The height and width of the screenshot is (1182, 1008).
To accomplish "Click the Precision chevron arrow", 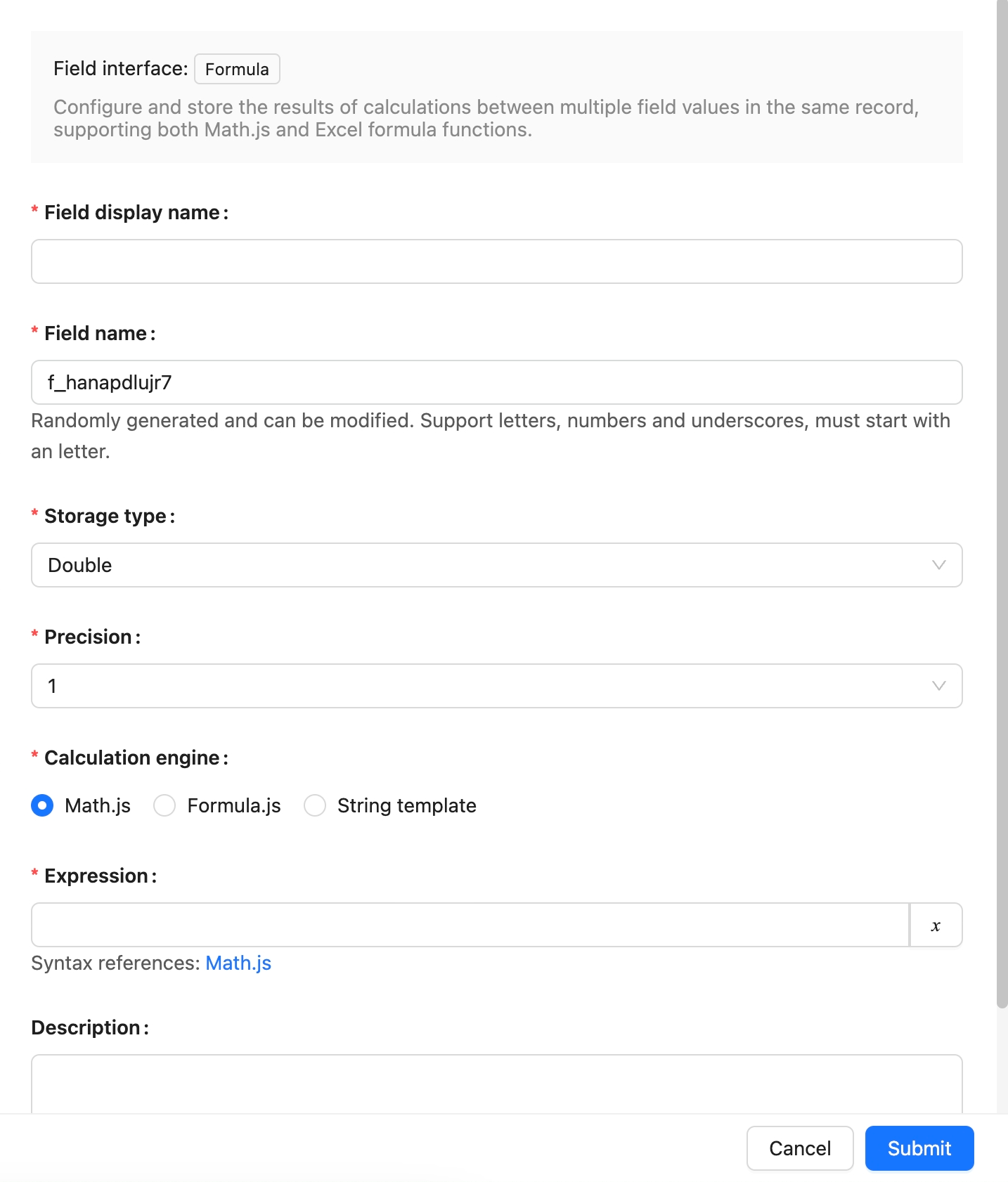I will [938, 686].
